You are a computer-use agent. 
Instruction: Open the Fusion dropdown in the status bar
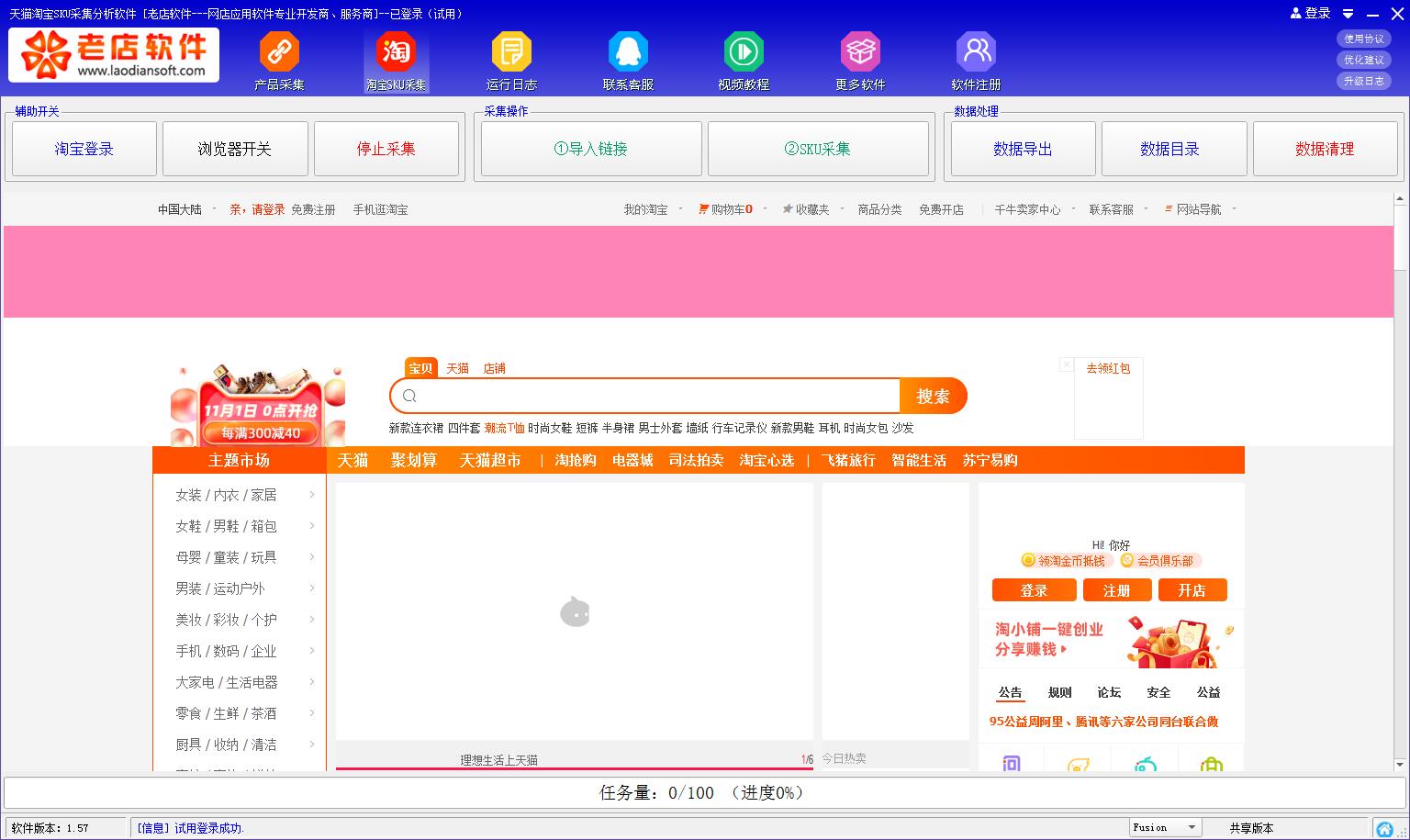[x=1192, y=826]
